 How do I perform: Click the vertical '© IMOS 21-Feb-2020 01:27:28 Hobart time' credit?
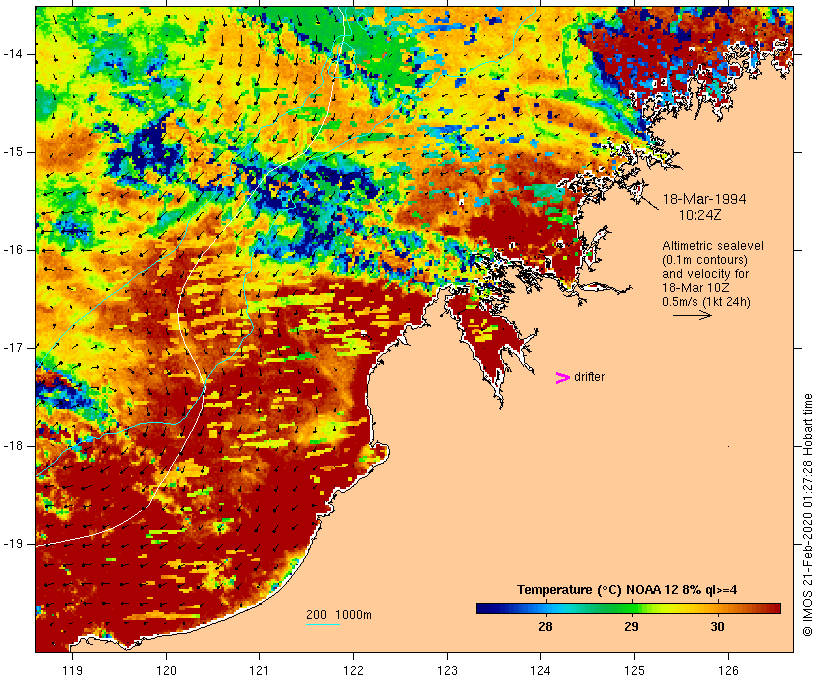click(x=808, y=515)
